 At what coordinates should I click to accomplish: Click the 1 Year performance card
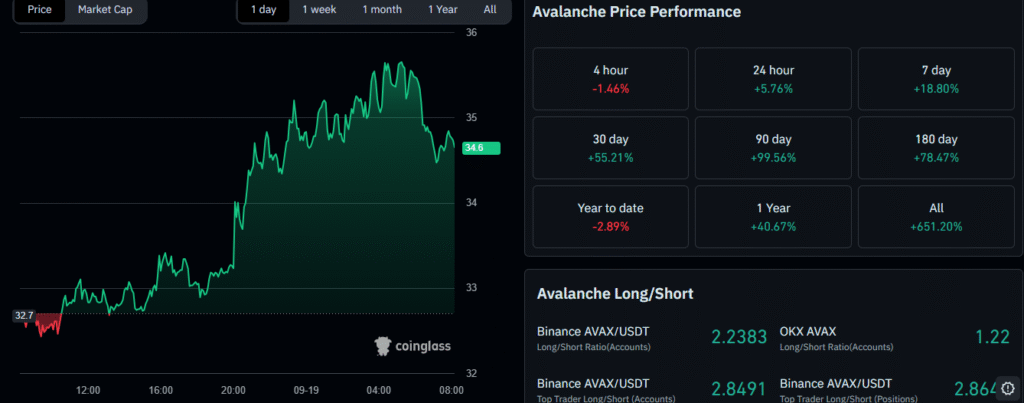(x=773, y=217)
